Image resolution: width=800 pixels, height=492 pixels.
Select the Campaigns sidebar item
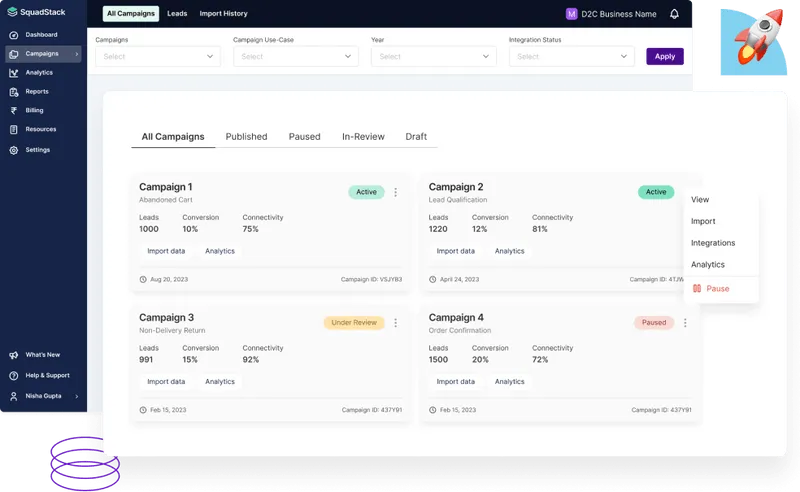tap(43, 54)
